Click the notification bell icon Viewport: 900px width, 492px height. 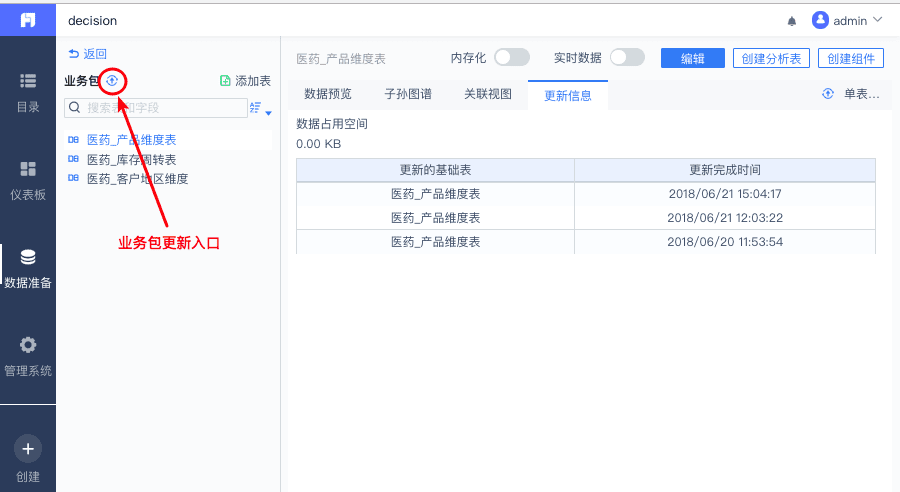792,20
